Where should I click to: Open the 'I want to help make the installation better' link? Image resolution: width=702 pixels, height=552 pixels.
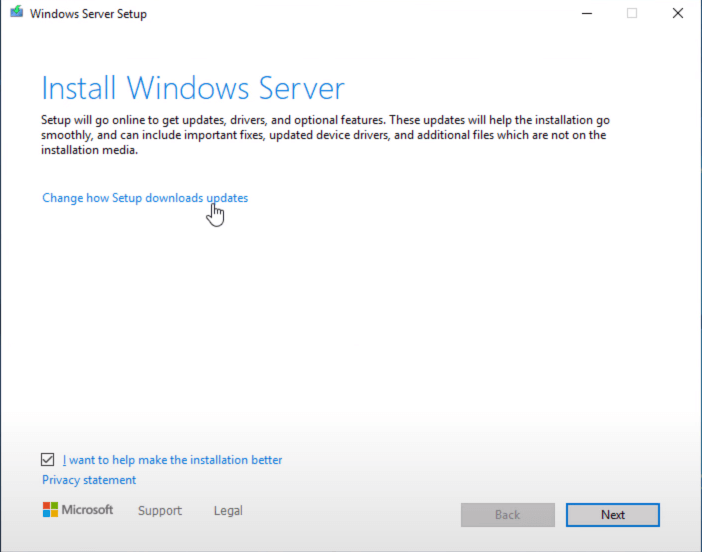pos(172,460)
